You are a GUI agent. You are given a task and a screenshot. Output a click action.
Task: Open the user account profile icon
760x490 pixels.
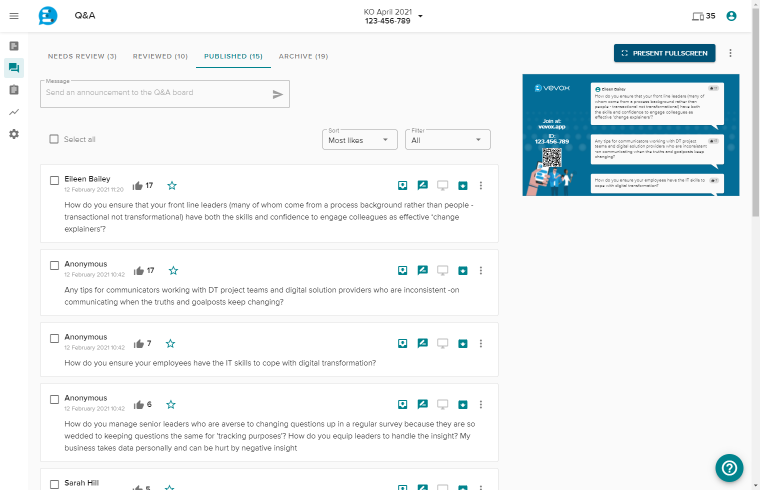tap(731, 16)
